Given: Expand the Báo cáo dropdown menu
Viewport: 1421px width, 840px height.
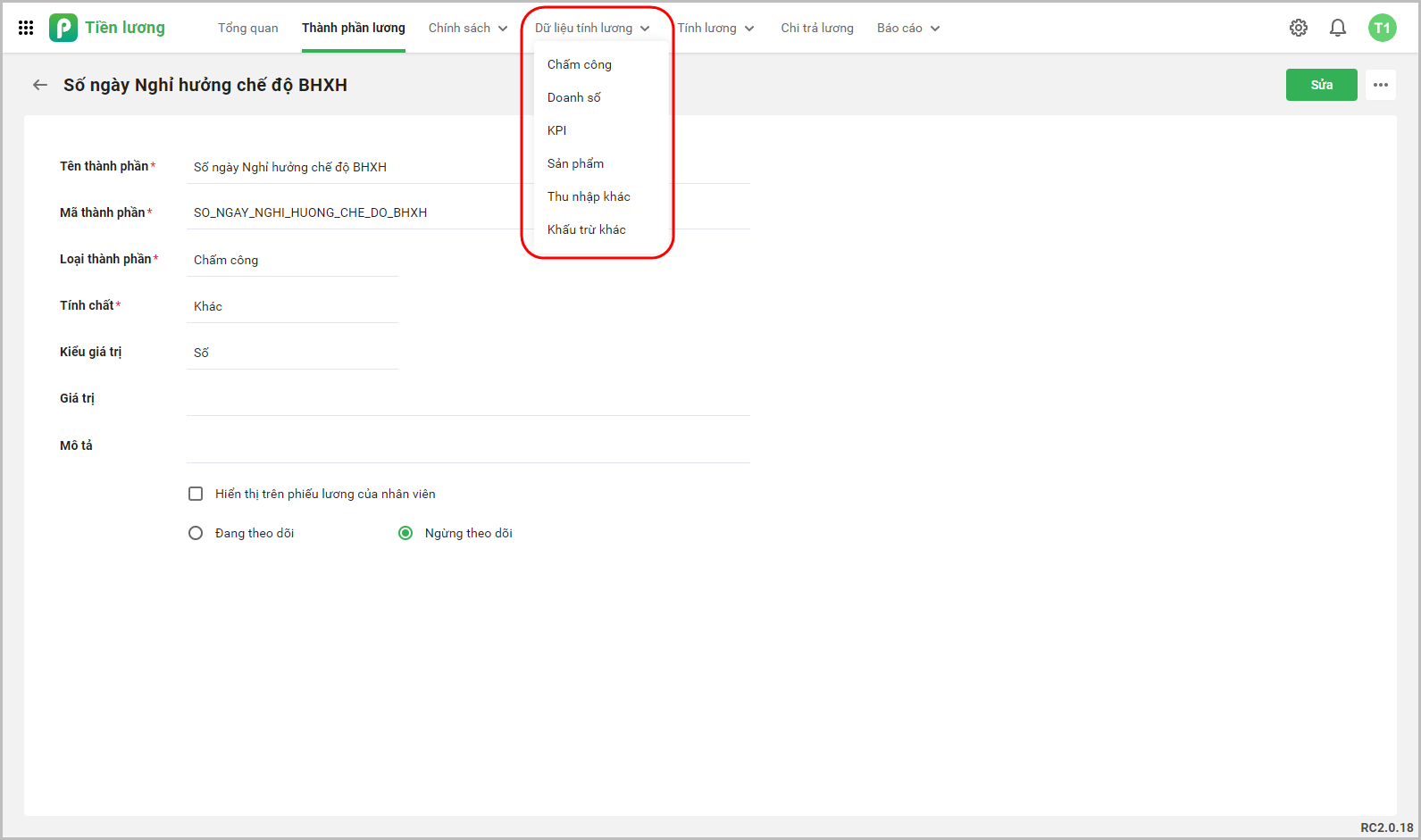Looking at the screenshot, I should 908,28.
